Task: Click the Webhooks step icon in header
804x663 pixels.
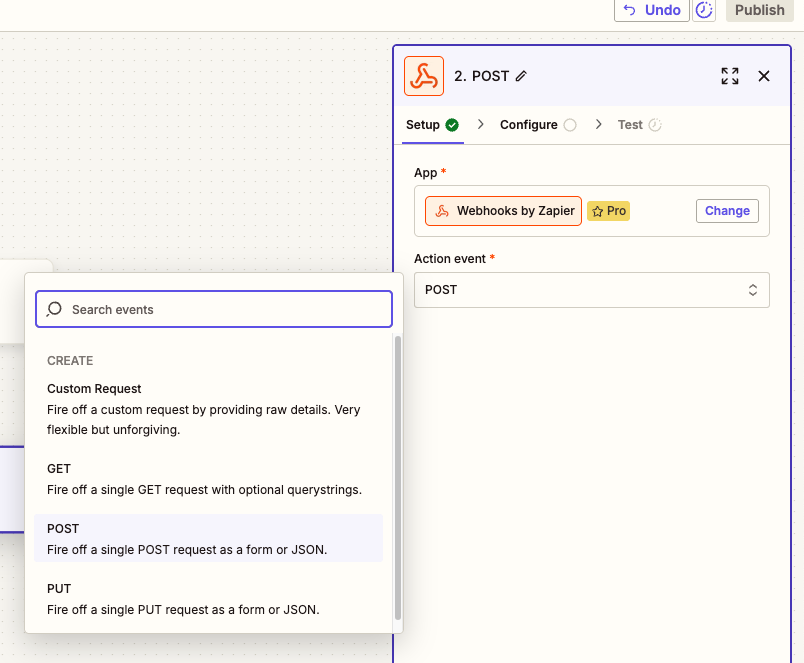Action: pos(424,76)
